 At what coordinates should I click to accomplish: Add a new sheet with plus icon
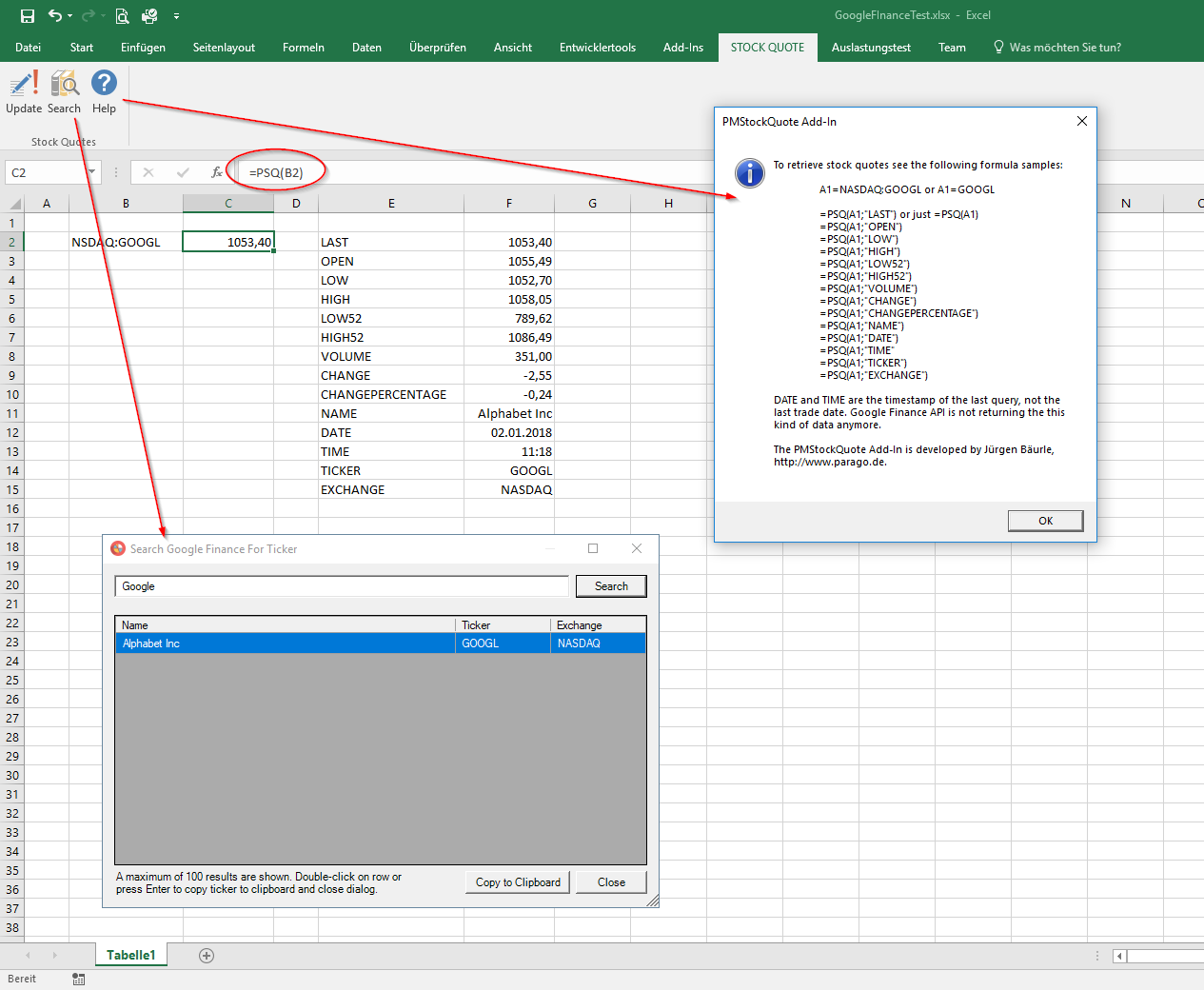pos(207,956)
